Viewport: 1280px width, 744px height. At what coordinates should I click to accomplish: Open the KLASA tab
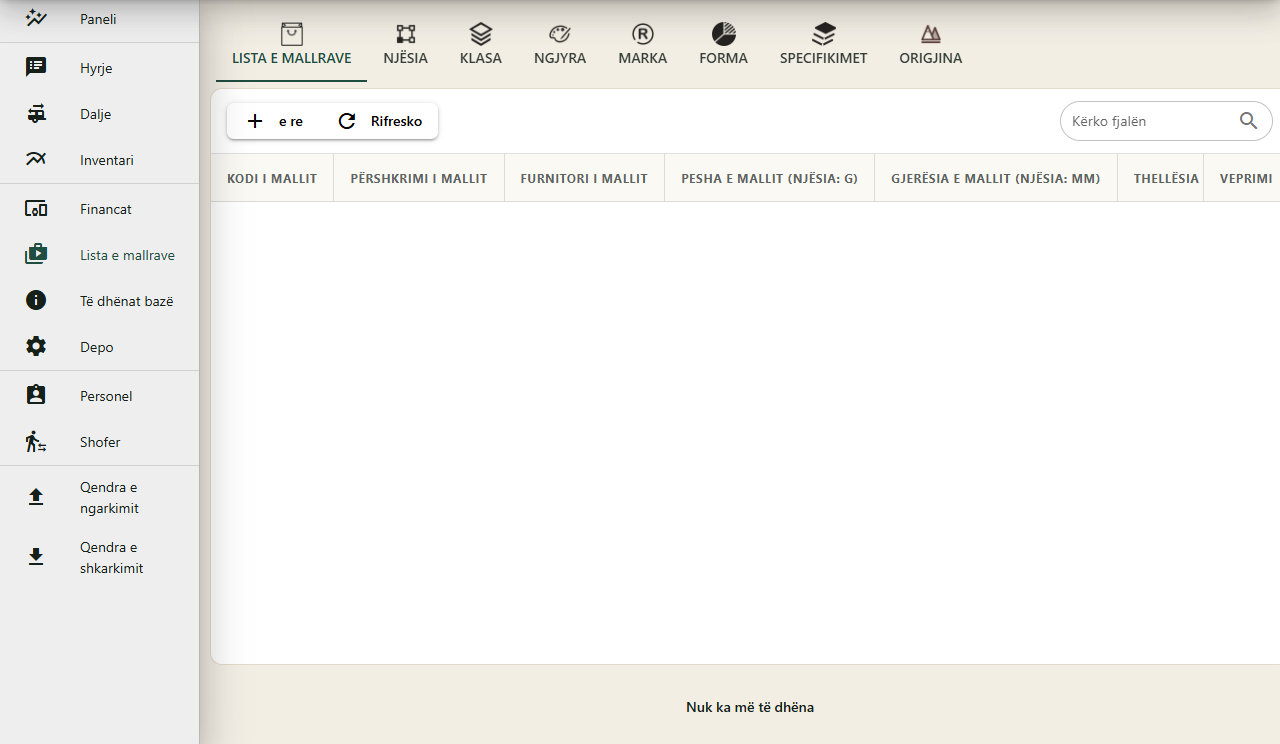481,47
